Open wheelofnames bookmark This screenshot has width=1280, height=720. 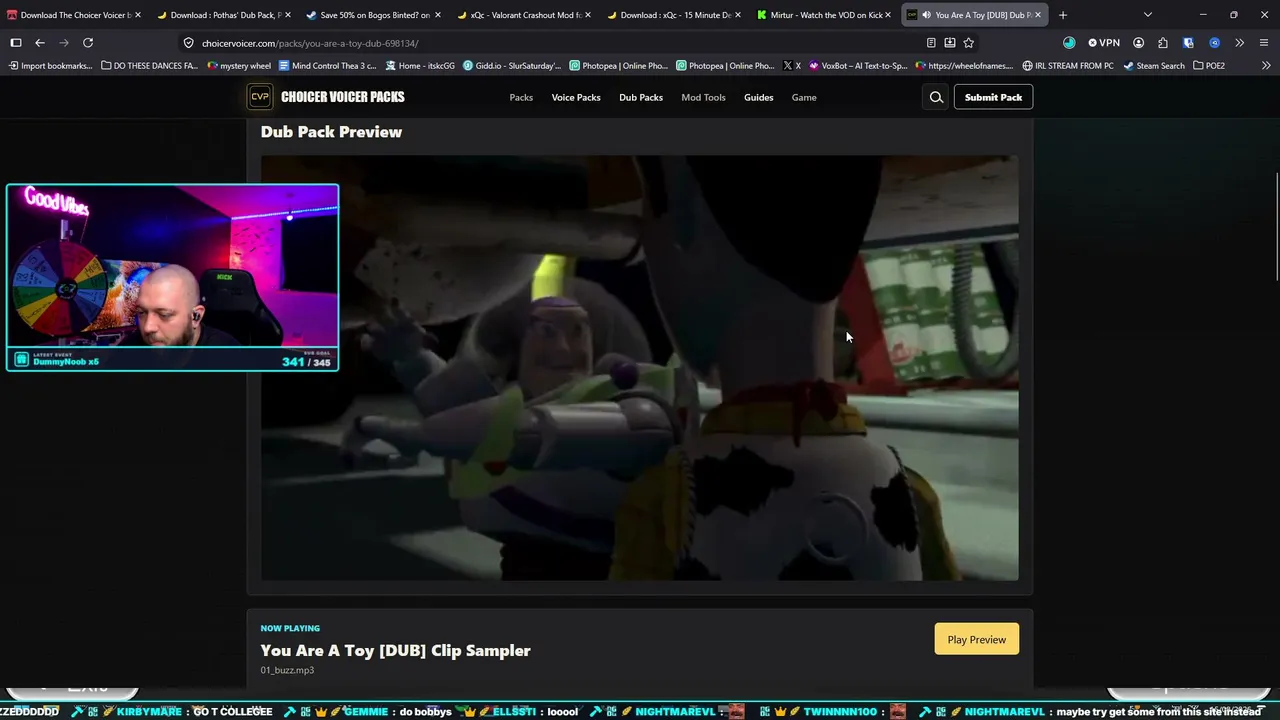pos(964,66)
